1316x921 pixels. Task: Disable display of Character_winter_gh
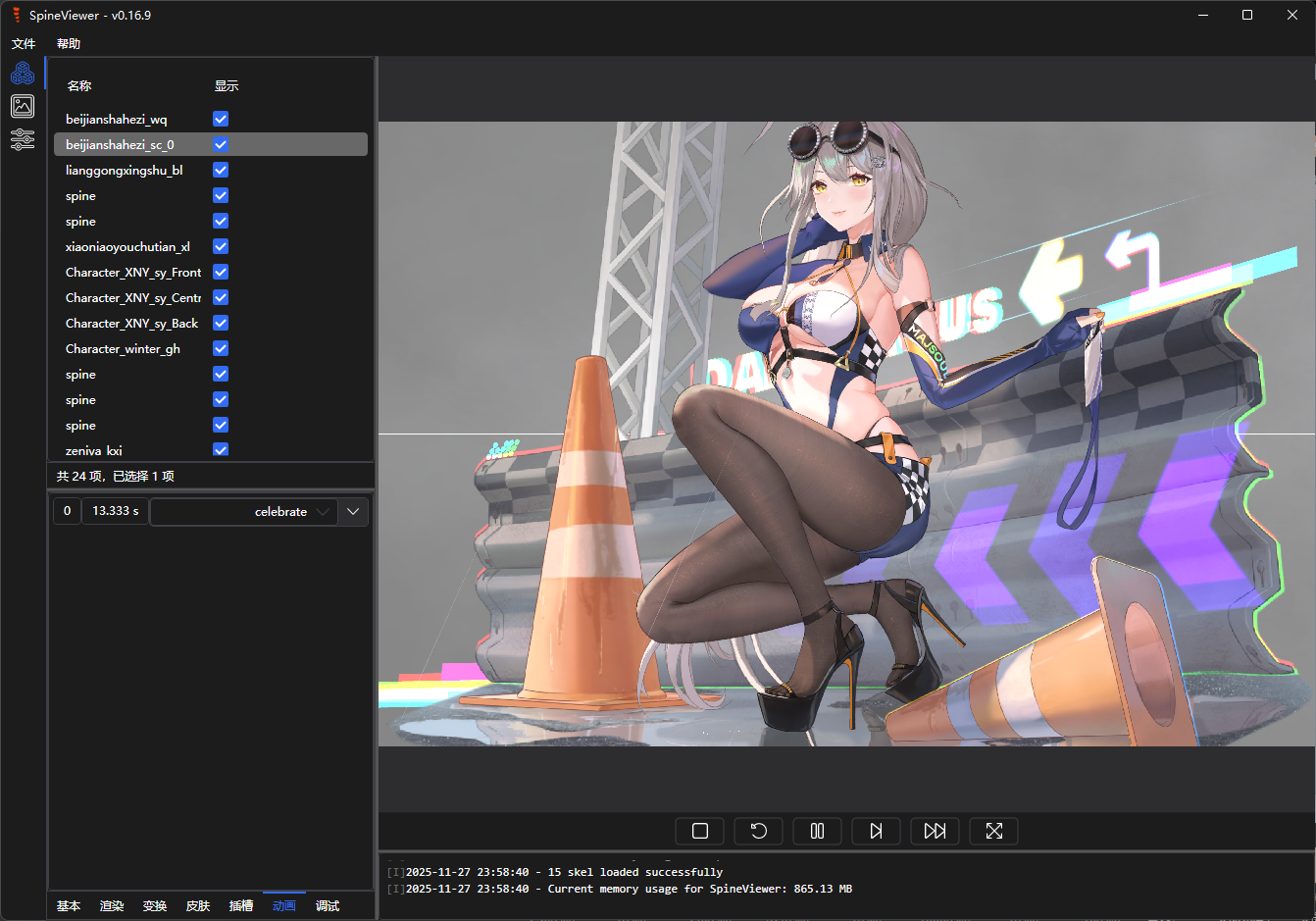221,348
